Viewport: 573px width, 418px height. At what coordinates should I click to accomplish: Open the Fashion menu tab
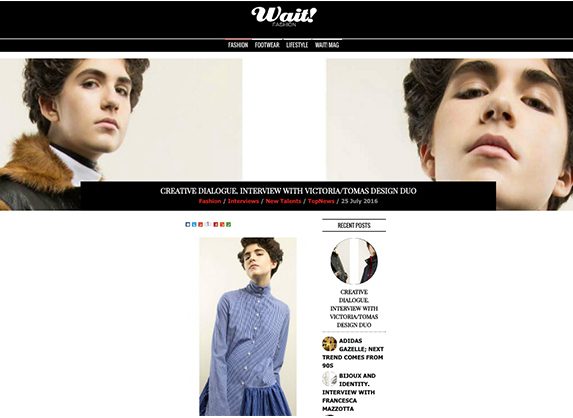(x=238, y=45)
